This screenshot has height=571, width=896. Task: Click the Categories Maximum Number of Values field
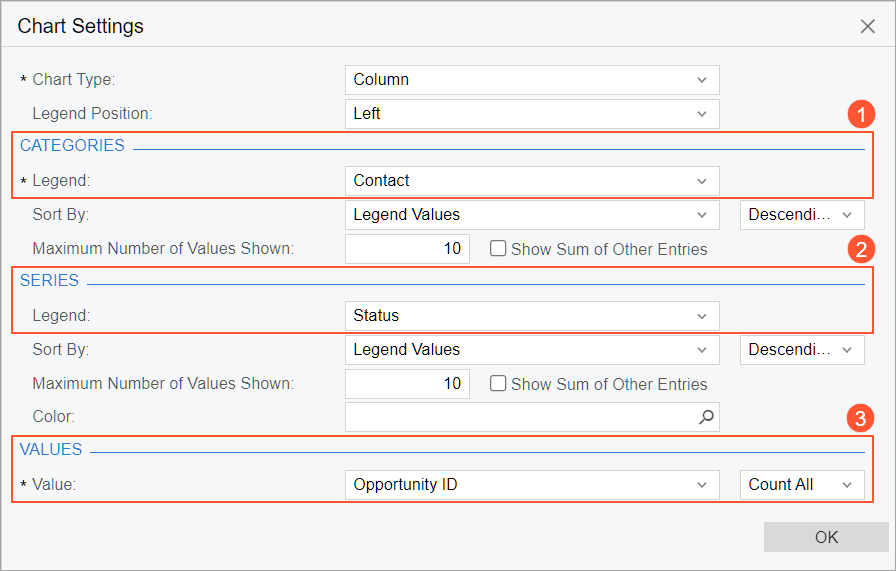[x=407, y=249]
